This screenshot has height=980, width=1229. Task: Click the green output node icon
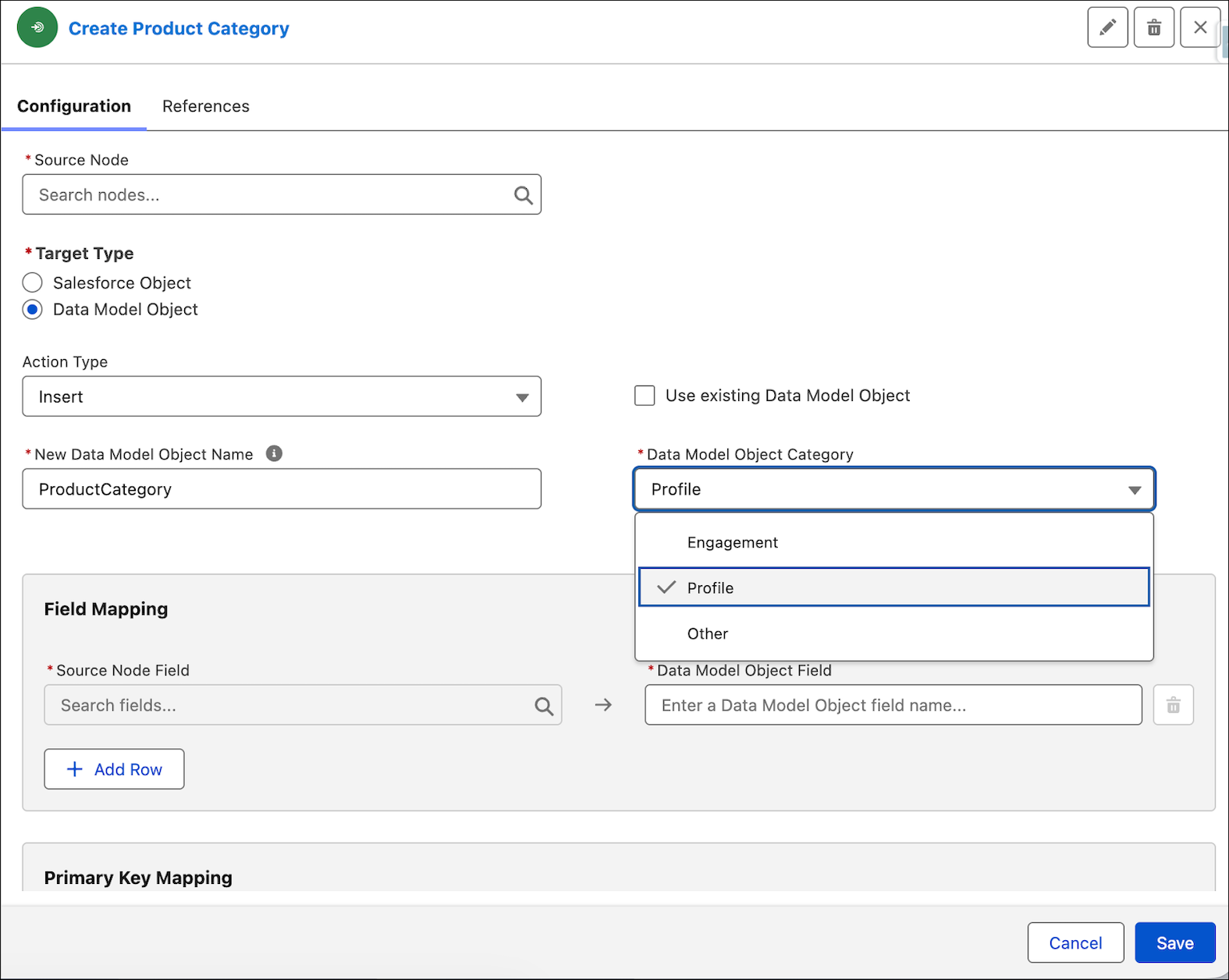[x=37, y=27]
